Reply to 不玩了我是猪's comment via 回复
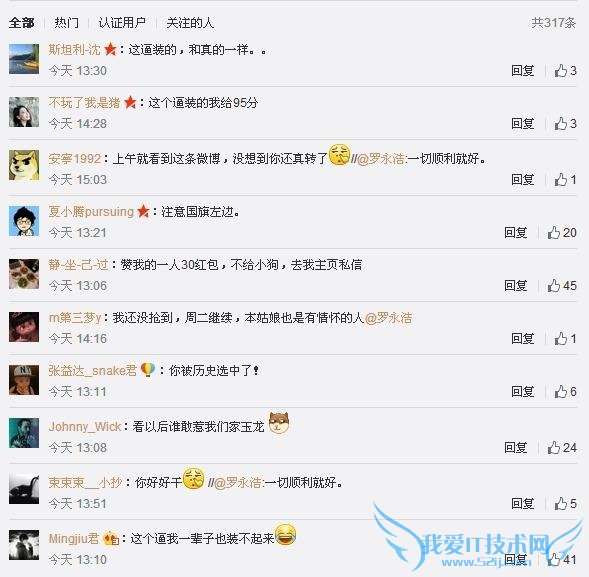589x577 pixels. coord(523,124)
